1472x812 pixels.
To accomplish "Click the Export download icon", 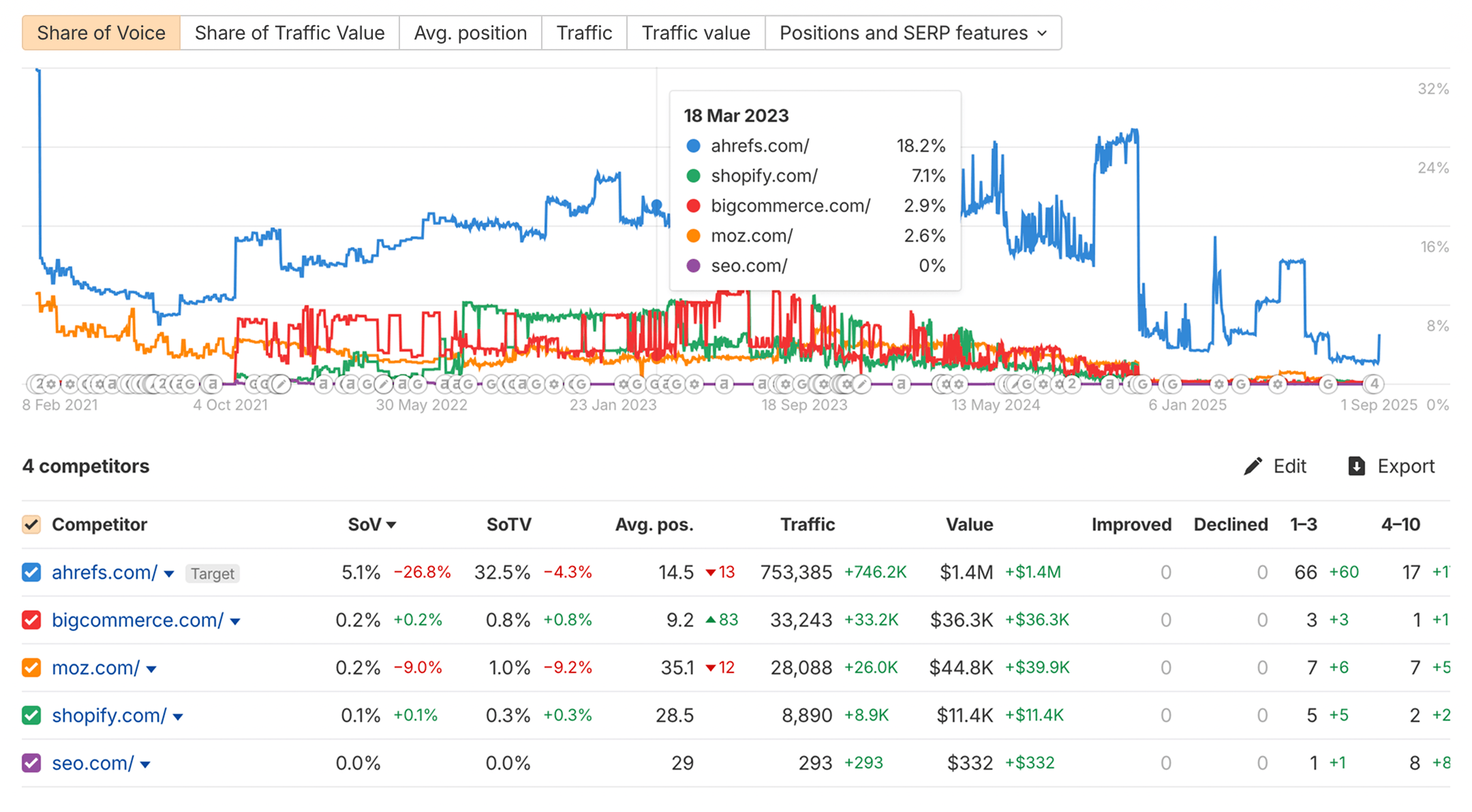I will pyautogui.click(x=1356, y=466).
